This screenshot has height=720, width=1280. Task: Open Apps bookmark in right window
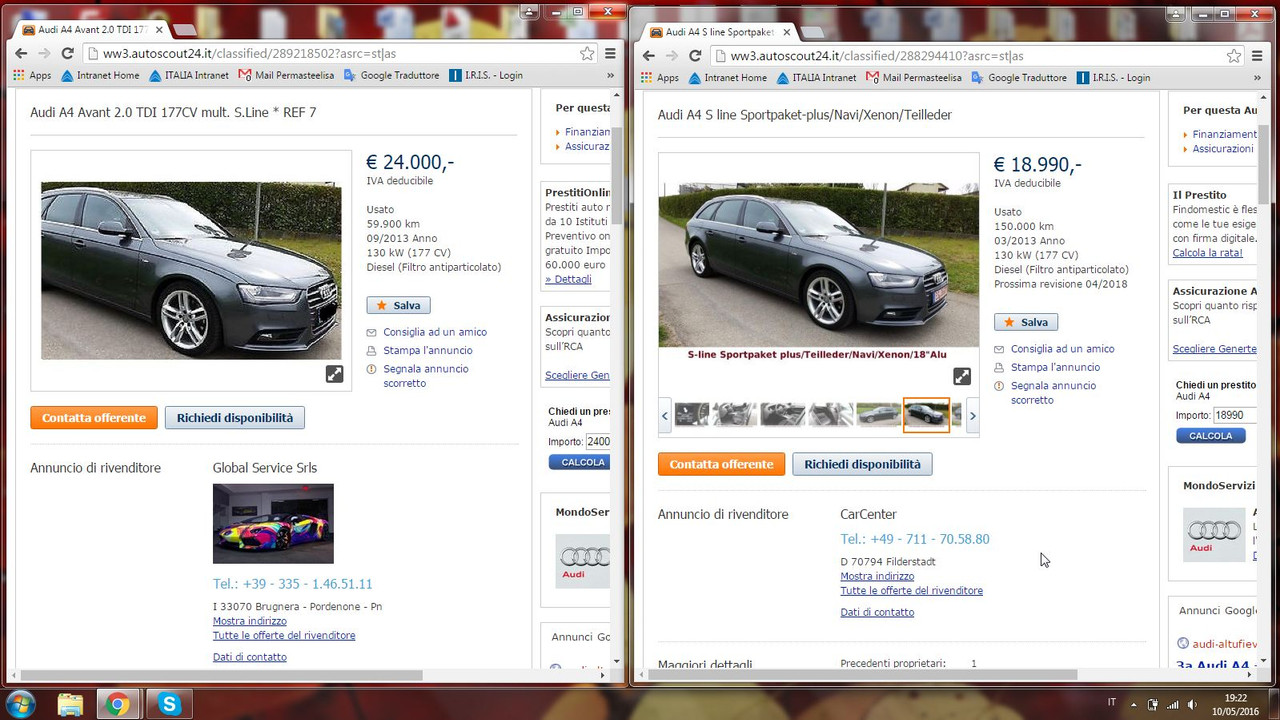tap(660, 77)
